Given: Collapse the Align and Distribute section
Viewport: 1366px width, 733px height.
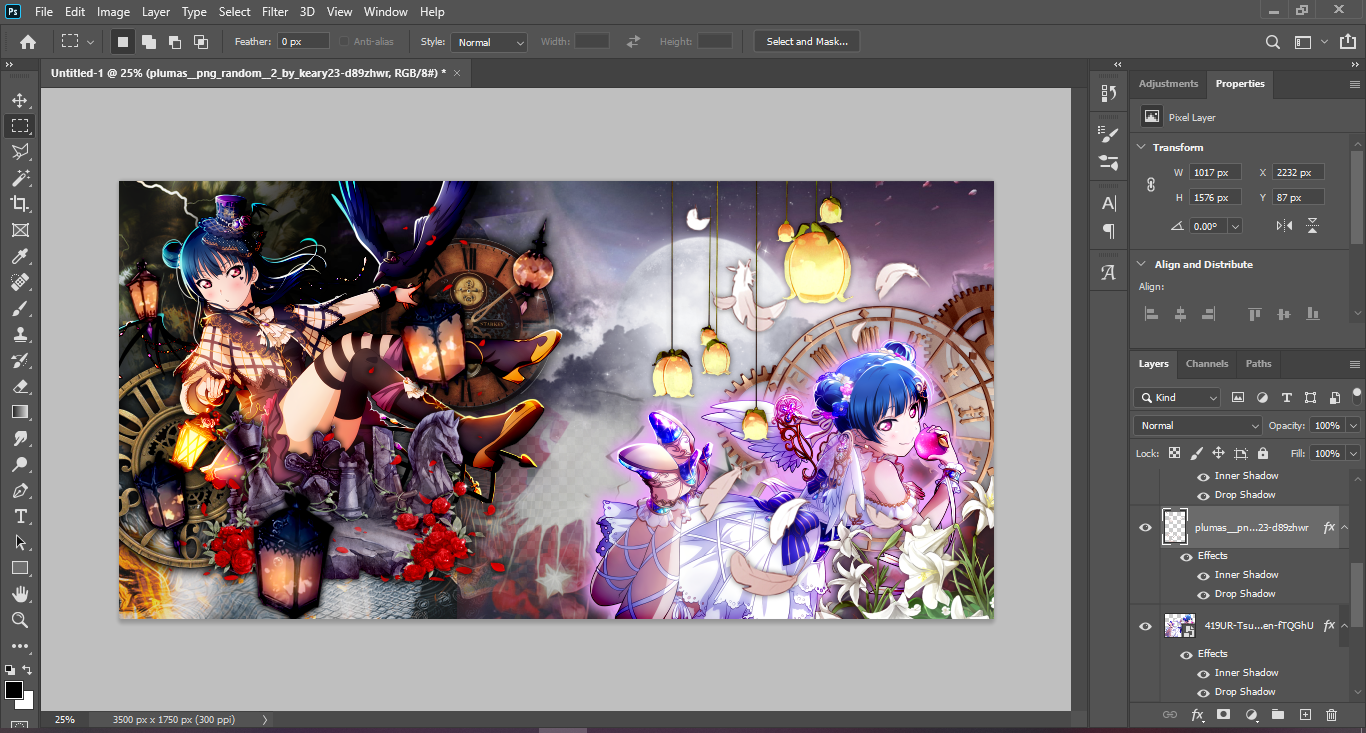Looking at the screenshot, I should click(1141, 264).
